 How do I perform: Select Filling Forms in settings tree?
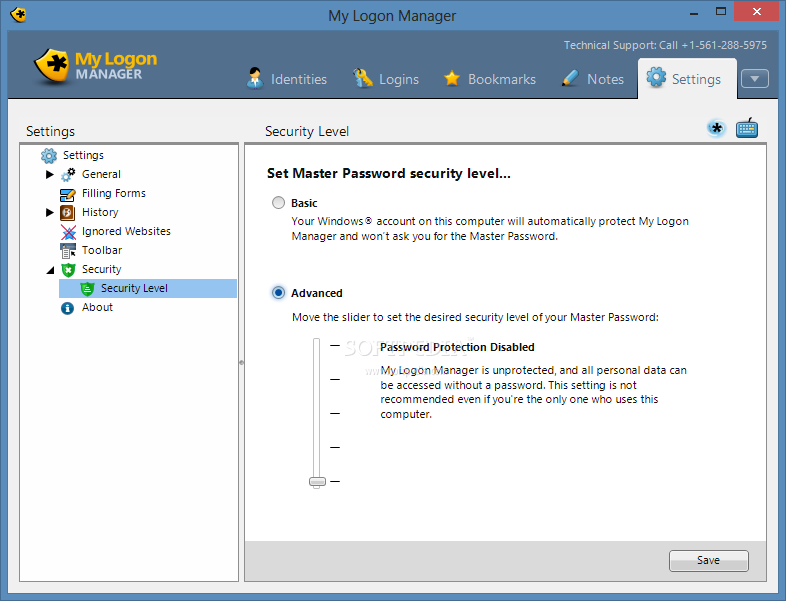(114, 193)
